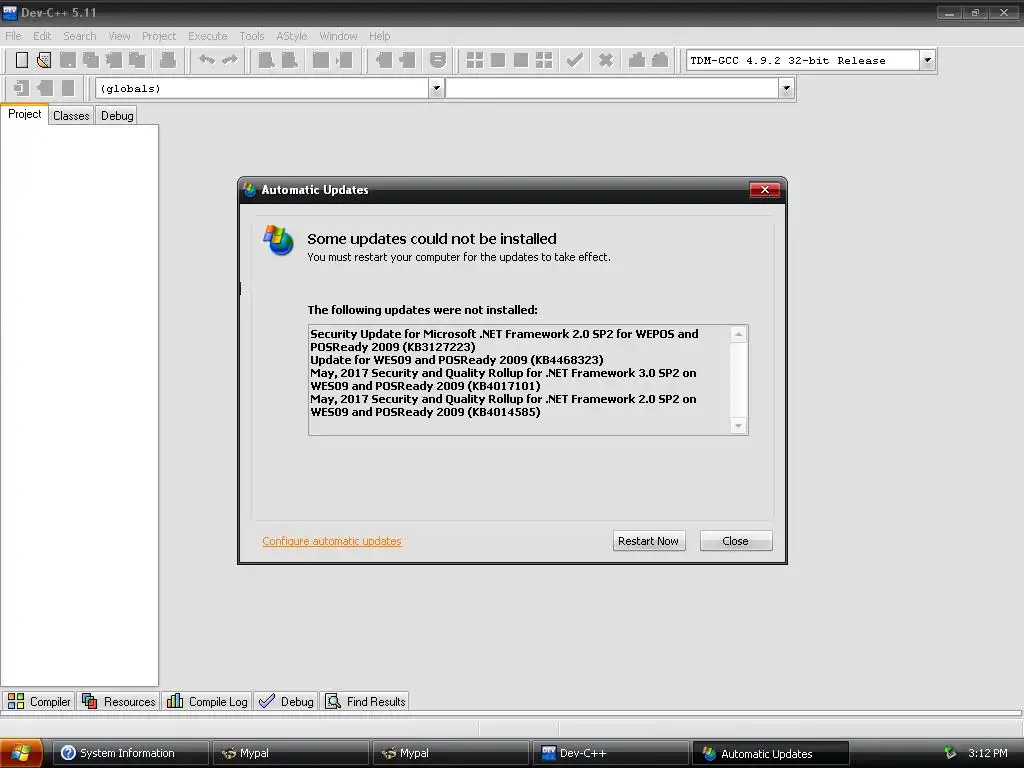Show the Compile Log tab
Screen dimensions: 1024x768
207,701
